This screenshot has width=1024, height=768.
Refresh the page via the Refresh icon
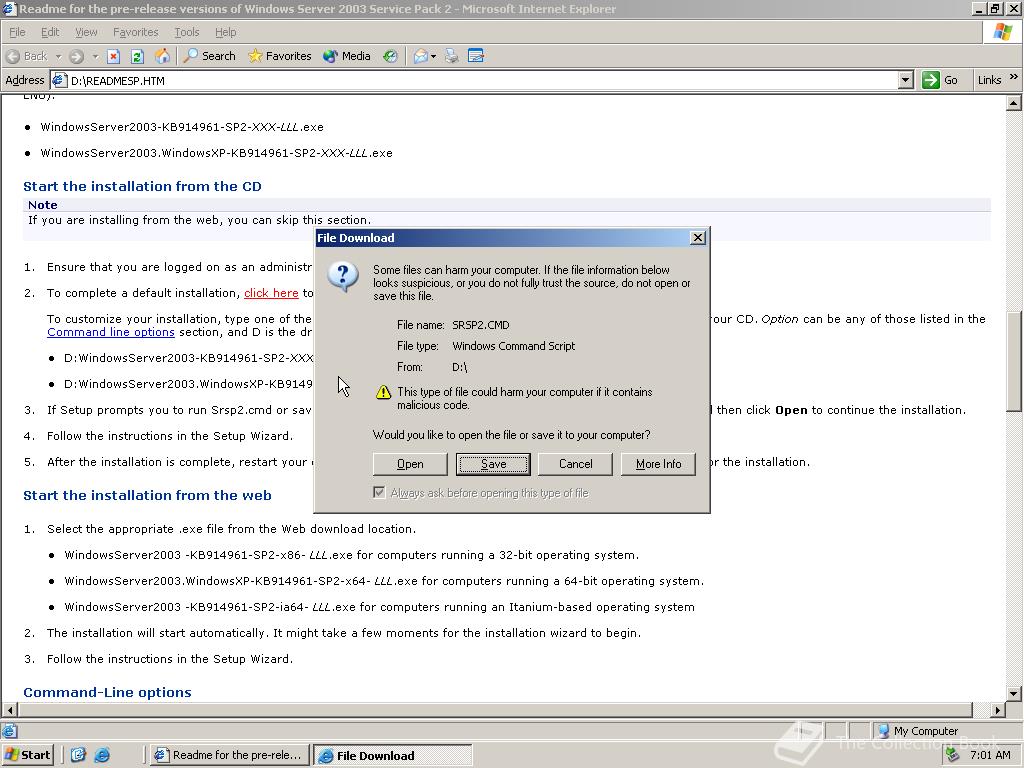(137, 56)
